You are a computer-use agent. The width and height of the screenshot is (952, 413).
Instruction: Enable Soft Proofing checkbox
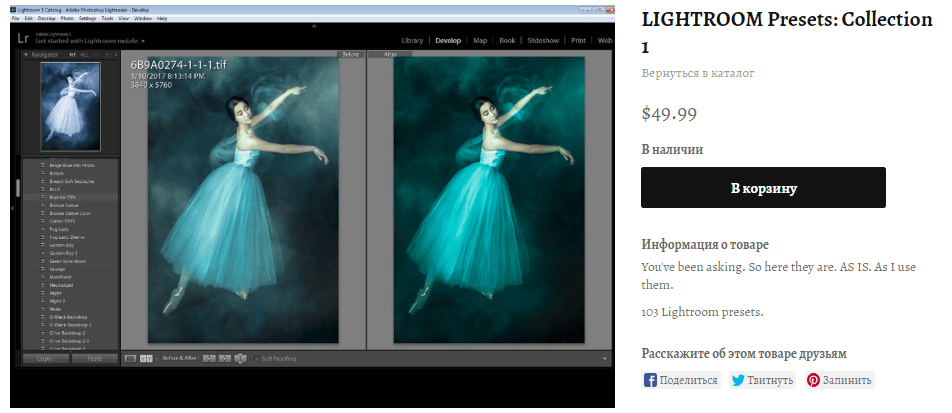coord(256,358)
